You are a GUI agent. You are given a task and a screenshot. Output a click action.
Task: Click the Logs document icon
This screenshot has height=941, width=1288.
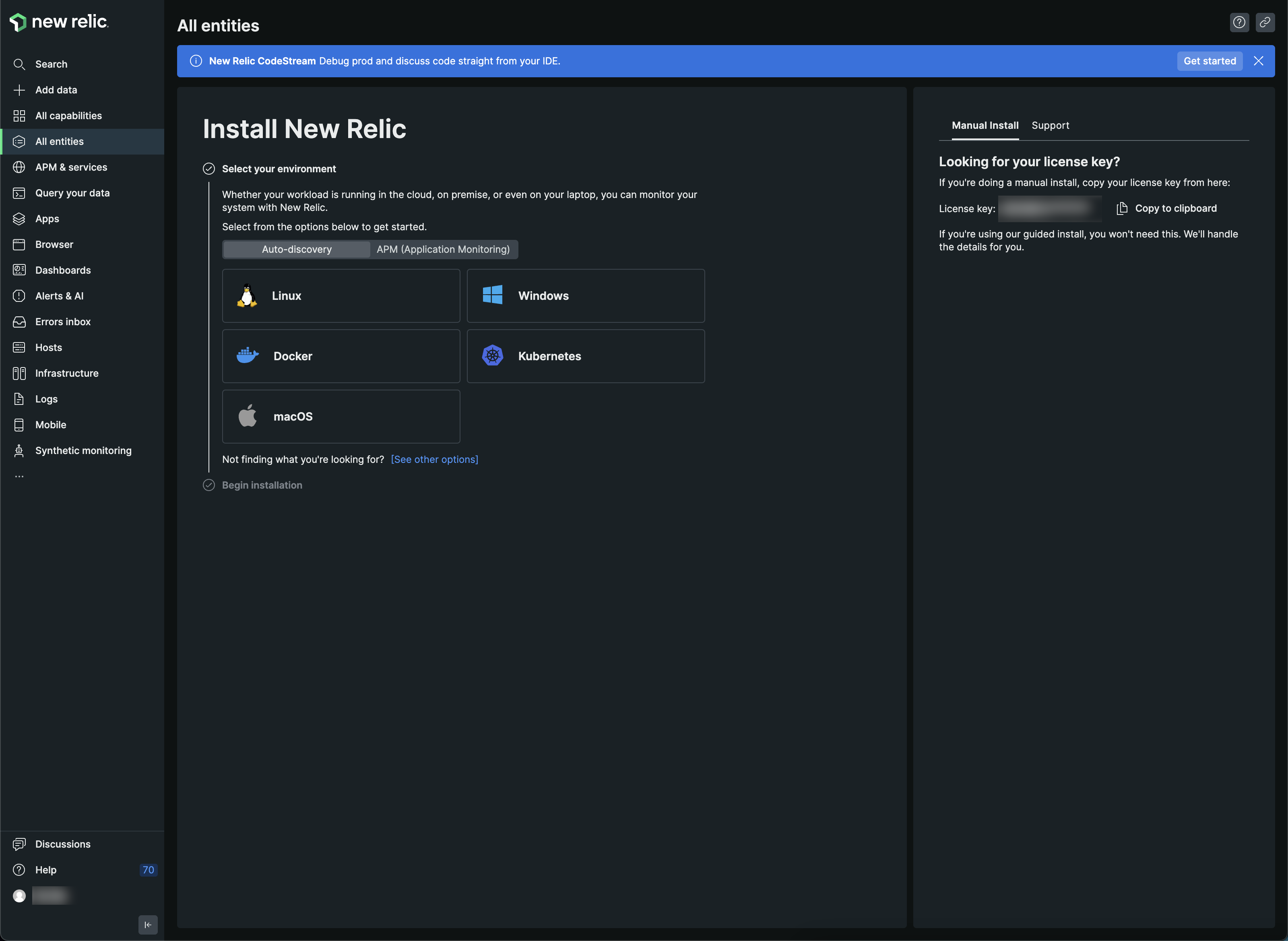(x=19, y=399)
